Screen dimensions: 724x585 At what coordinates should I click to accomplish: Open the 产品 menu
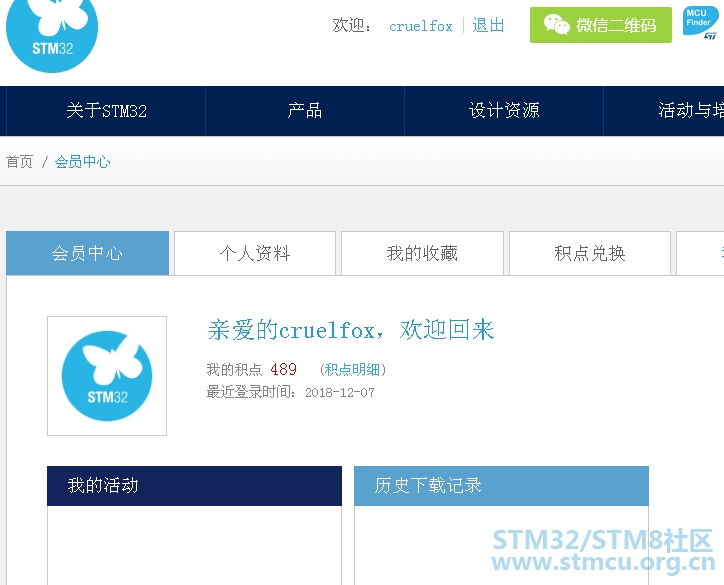[x=305, y=111]
